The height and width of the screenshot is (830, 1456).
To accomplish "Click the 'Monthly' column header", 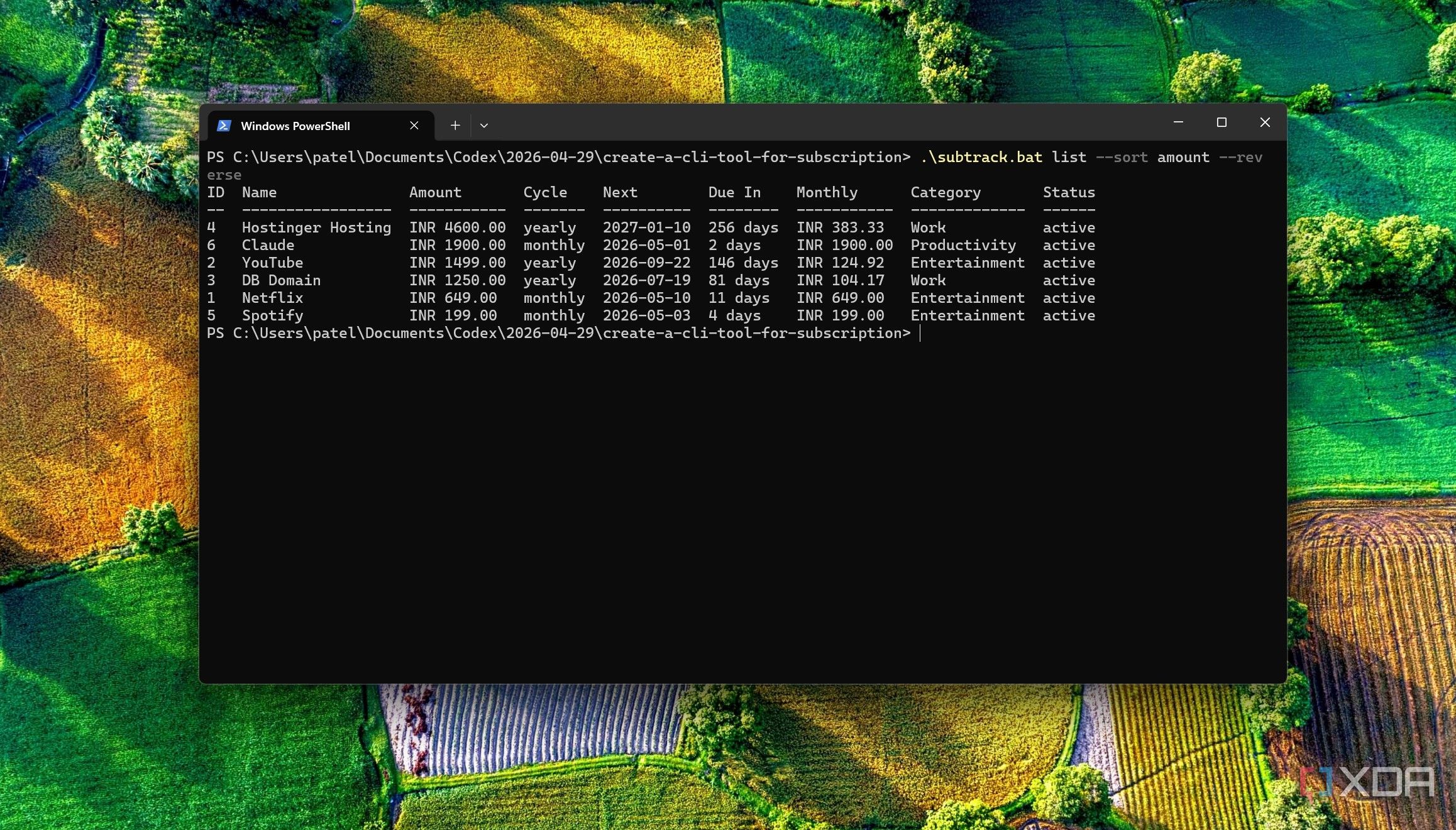I will point(827,192).
